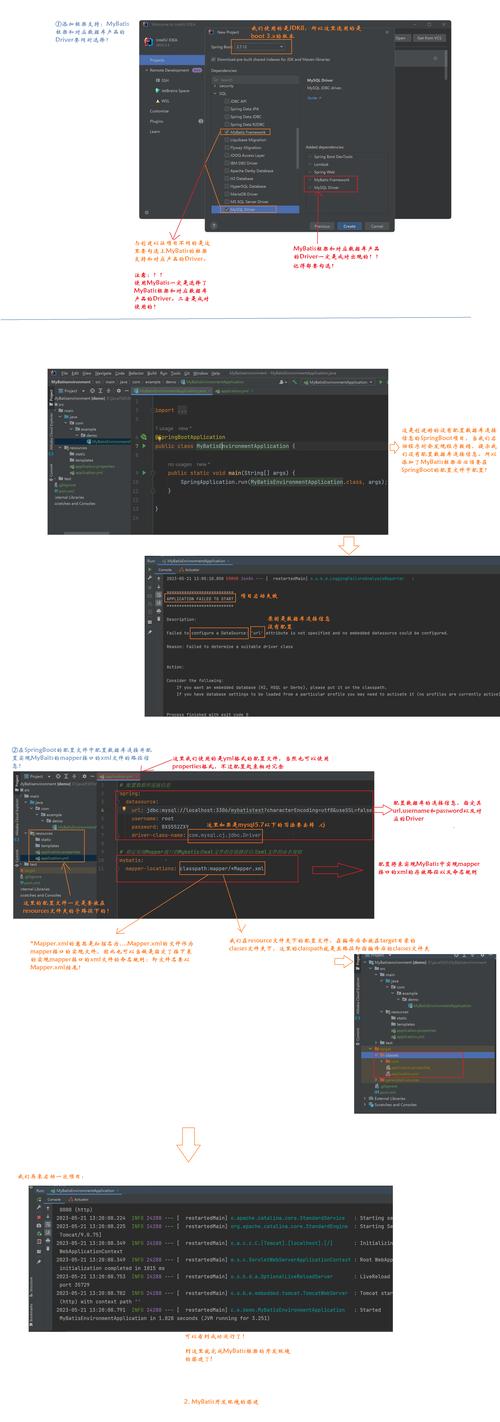Image resolution: width=500 pixels, height=1422 pixels.
Task: Check the Spring Data JDBC dependency
Action: [226, 116]
